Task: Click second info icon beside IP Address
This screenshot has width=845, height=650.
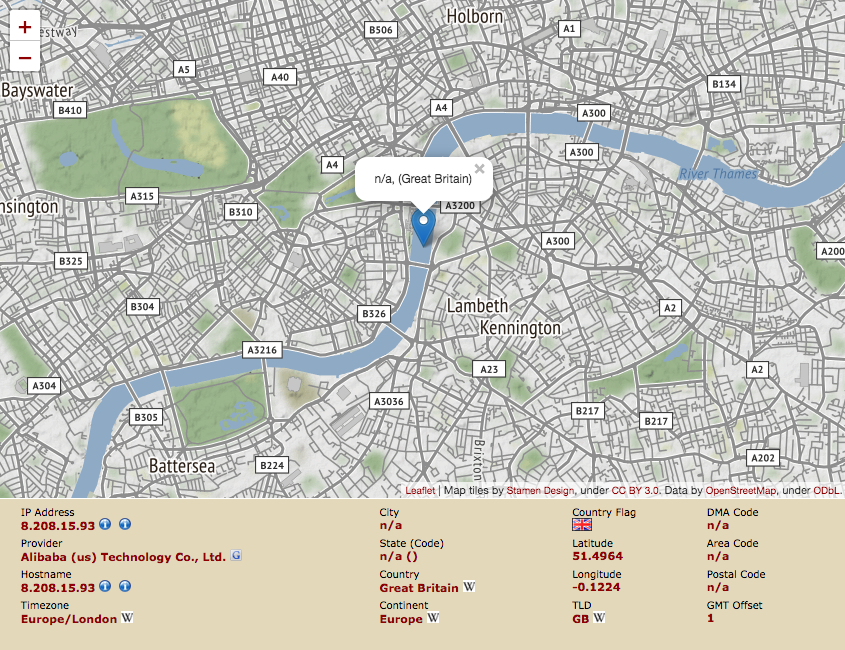Action: tap(125, 524)
